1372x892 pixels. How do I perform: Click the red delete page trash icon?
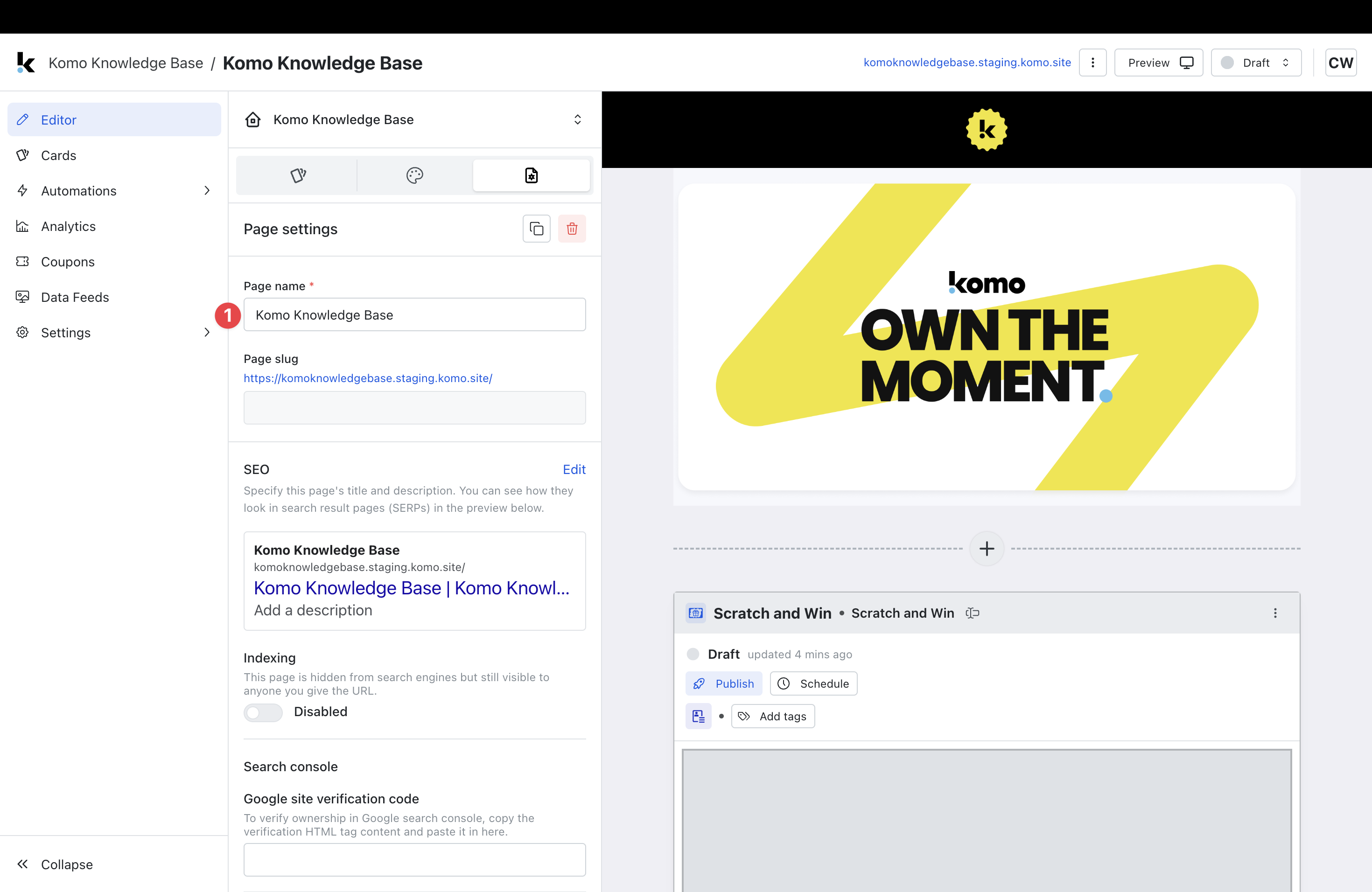(572, 229)
